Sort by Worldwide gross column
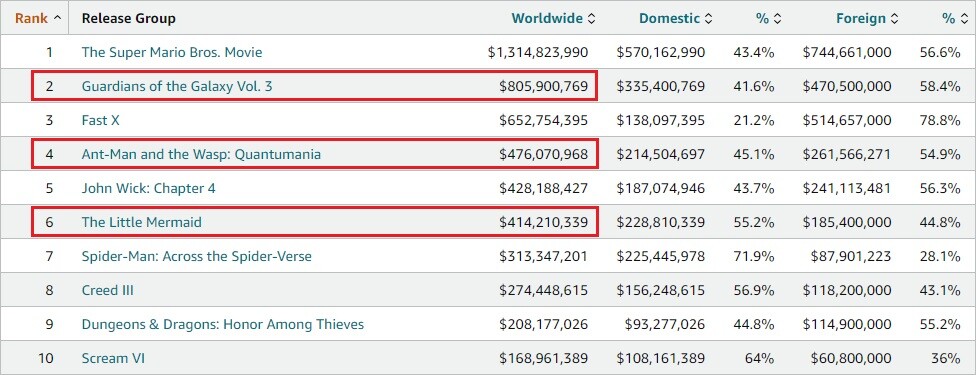976x375 pixels. (553, 19)
